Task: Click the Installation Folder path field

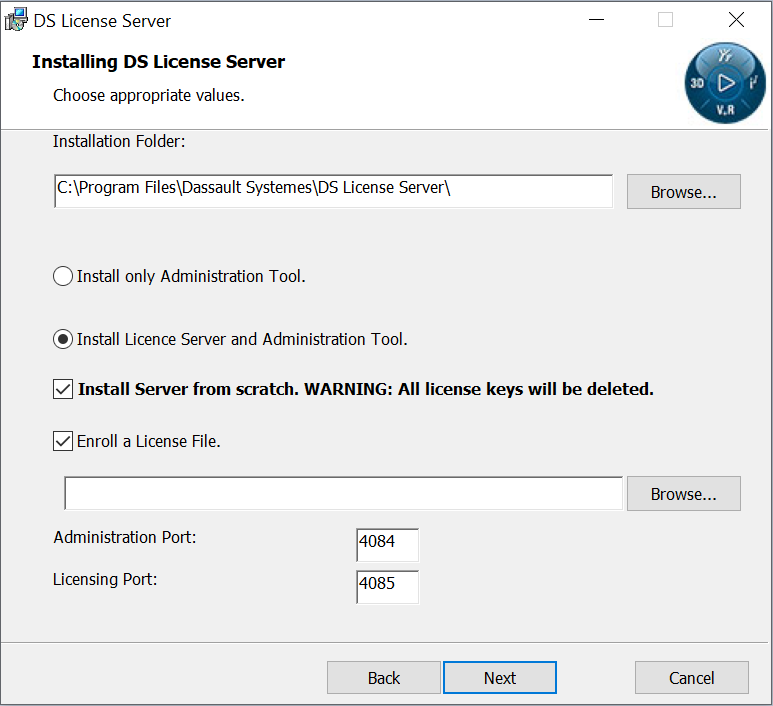Action: point(333,191)
